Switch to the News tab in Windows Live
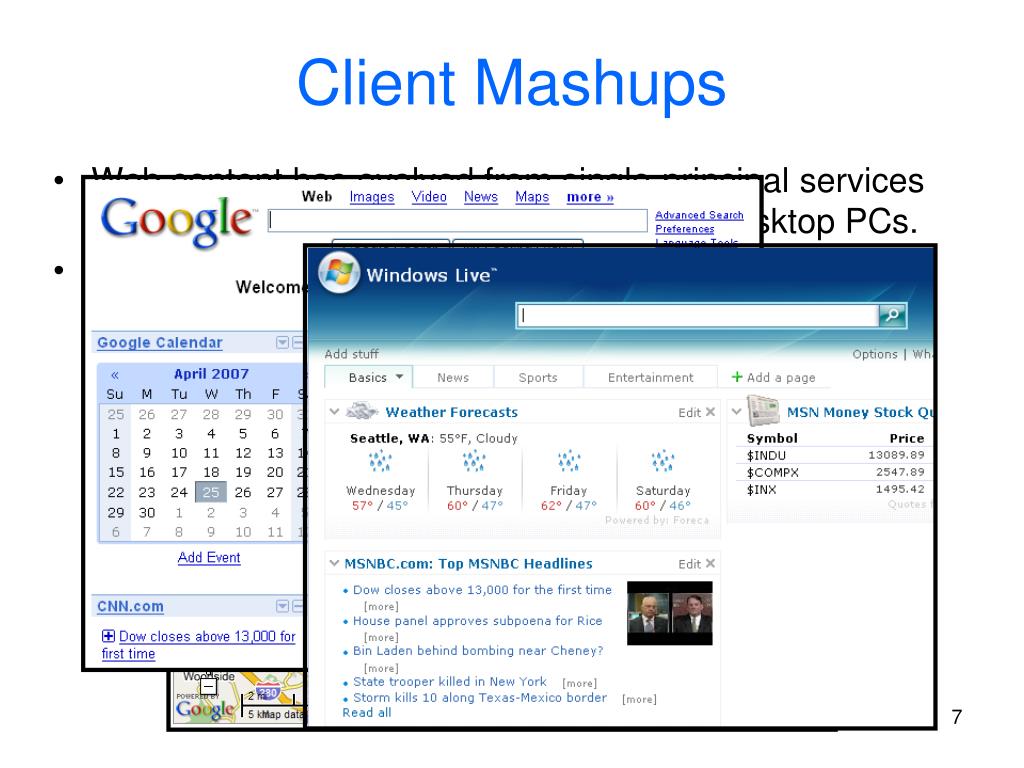Image resolution: width=1024 pixels, height=768 pixels. [453, 377]
